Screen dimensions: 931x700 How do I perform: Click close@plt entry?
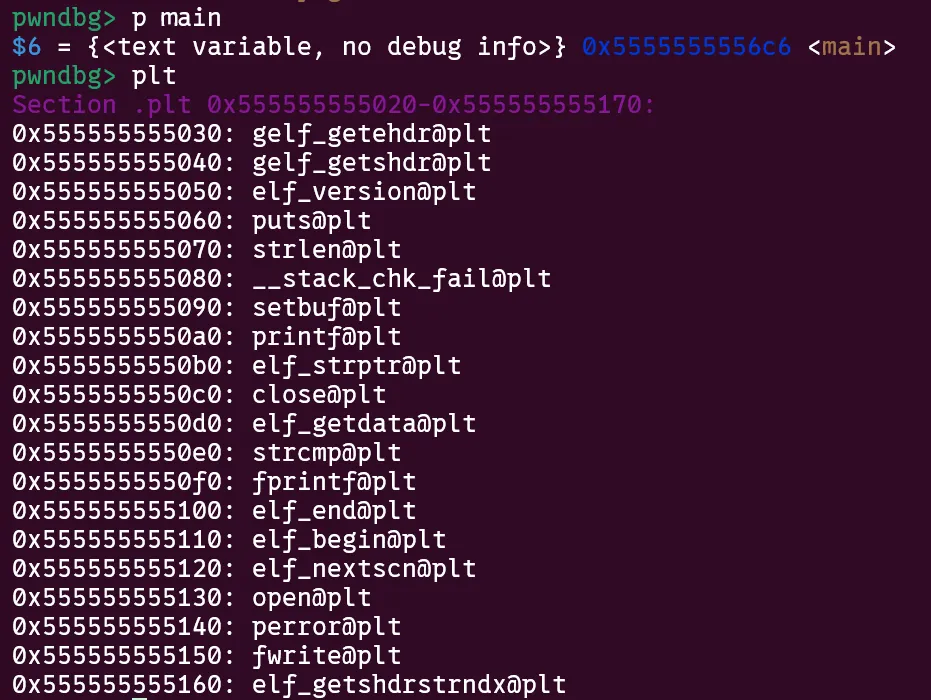click(x=319, y=395)
